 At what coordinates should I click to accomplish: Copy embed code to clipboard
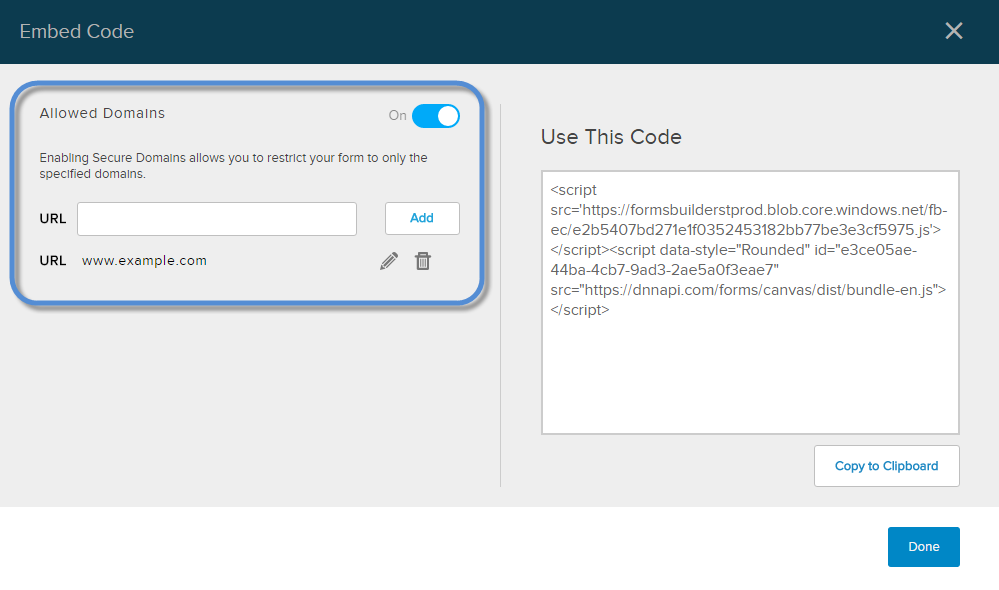[886, 466]
